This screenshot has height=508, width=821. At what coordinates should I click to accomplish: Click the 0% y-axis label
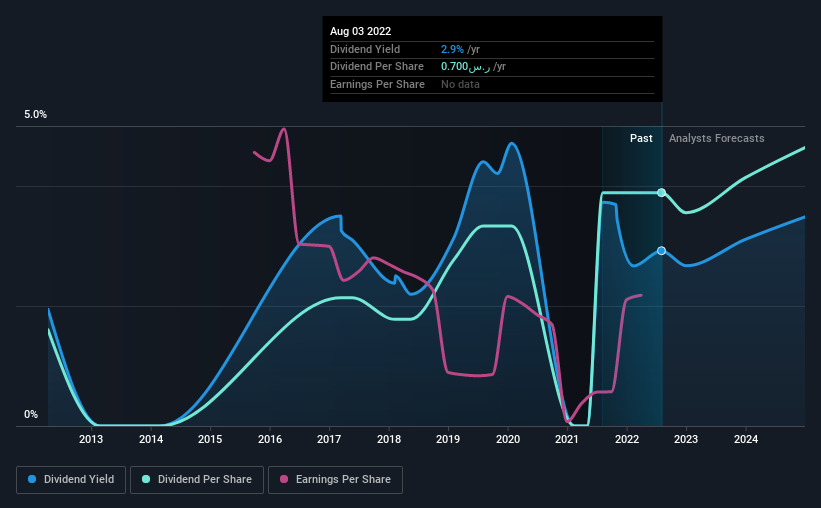[x=31, y=414]
